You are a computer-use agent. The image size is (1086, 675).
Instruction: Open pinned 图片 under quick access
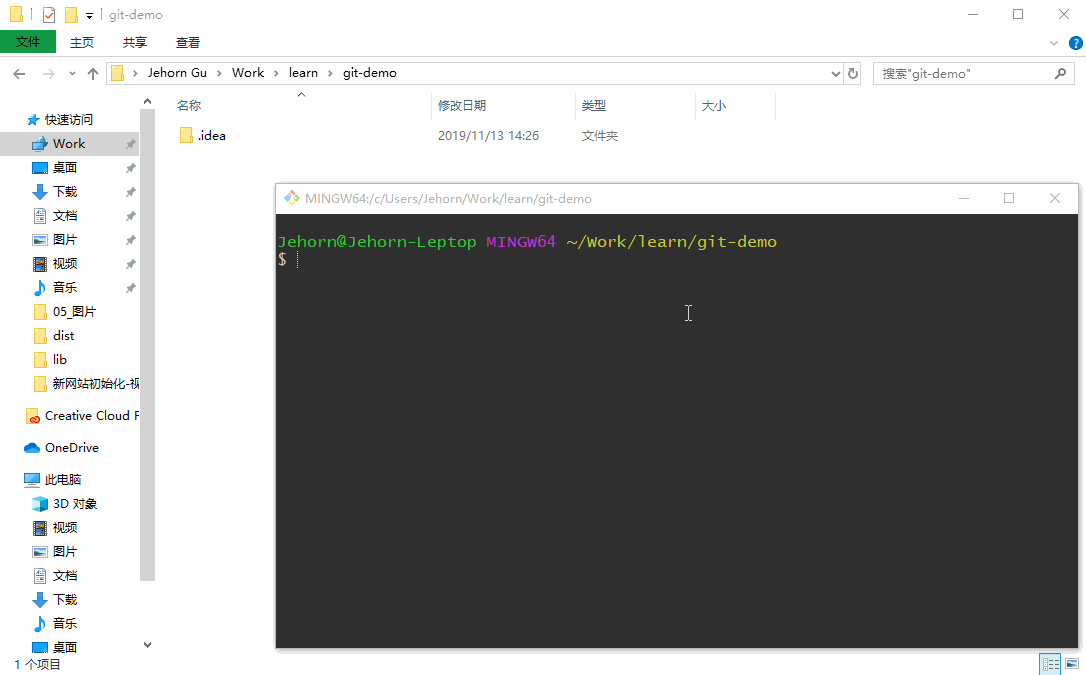click(x=64, y=240)
